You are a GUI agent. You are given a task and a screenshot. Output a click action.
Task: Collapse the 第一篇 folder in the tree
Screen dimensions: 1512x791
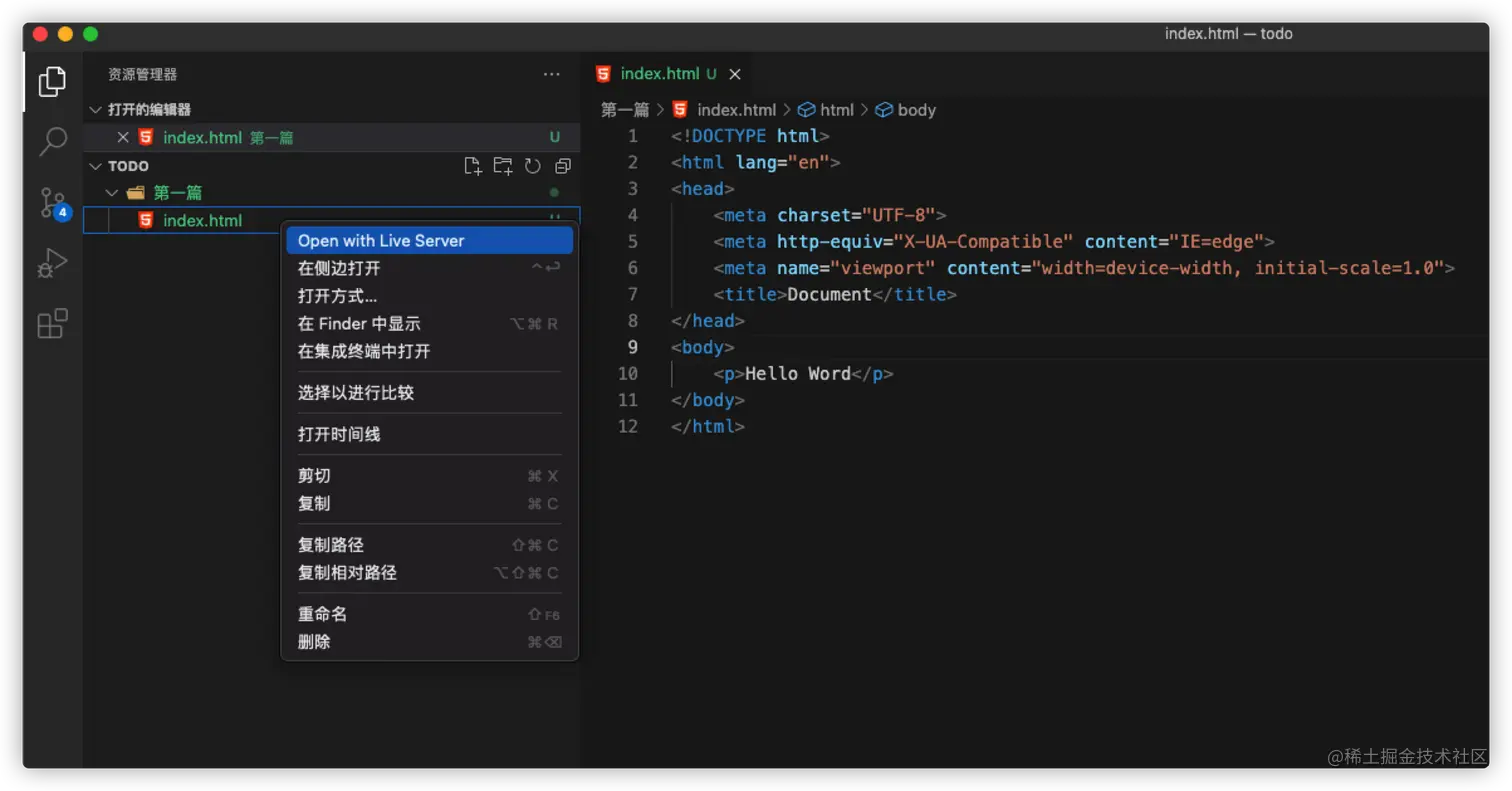point(112,192)
